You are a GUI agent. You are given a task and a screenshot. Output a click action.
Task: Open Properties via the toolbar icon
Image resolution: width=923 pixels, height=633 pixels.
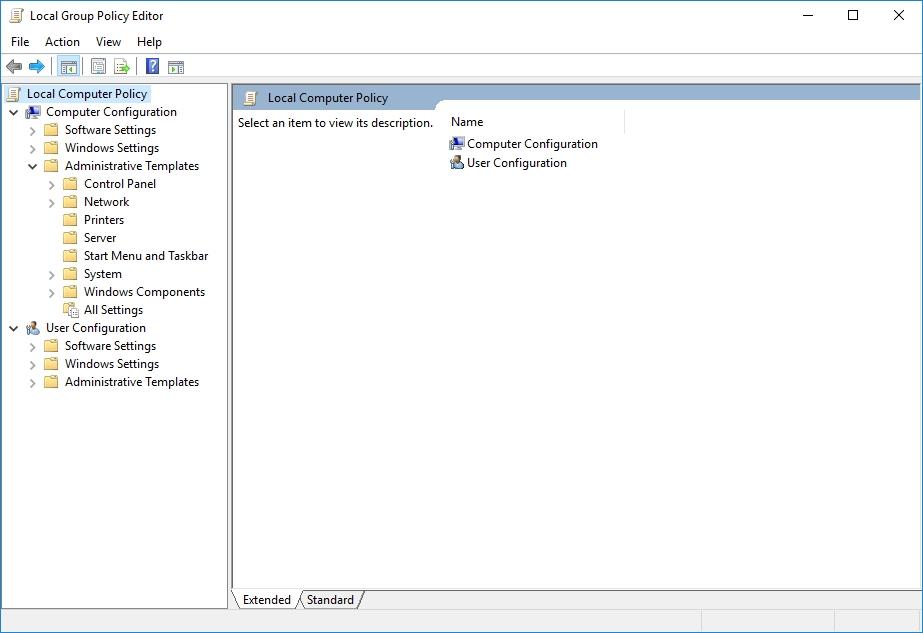(x=97, y=66)
